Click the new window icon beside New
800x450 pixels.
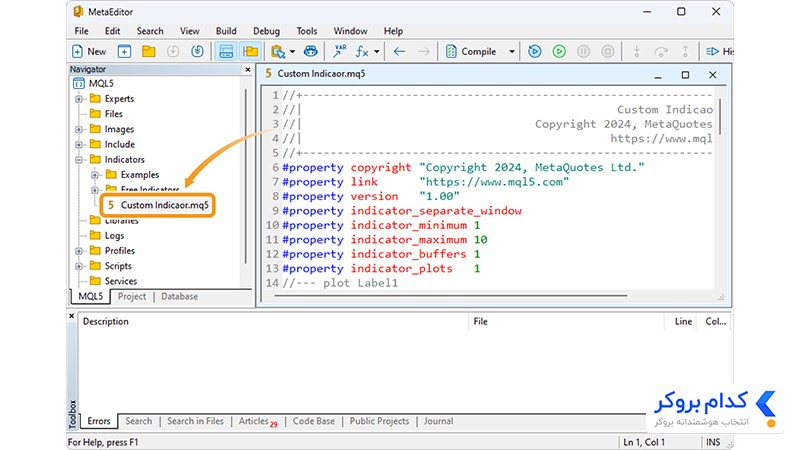tap(124, 52)
